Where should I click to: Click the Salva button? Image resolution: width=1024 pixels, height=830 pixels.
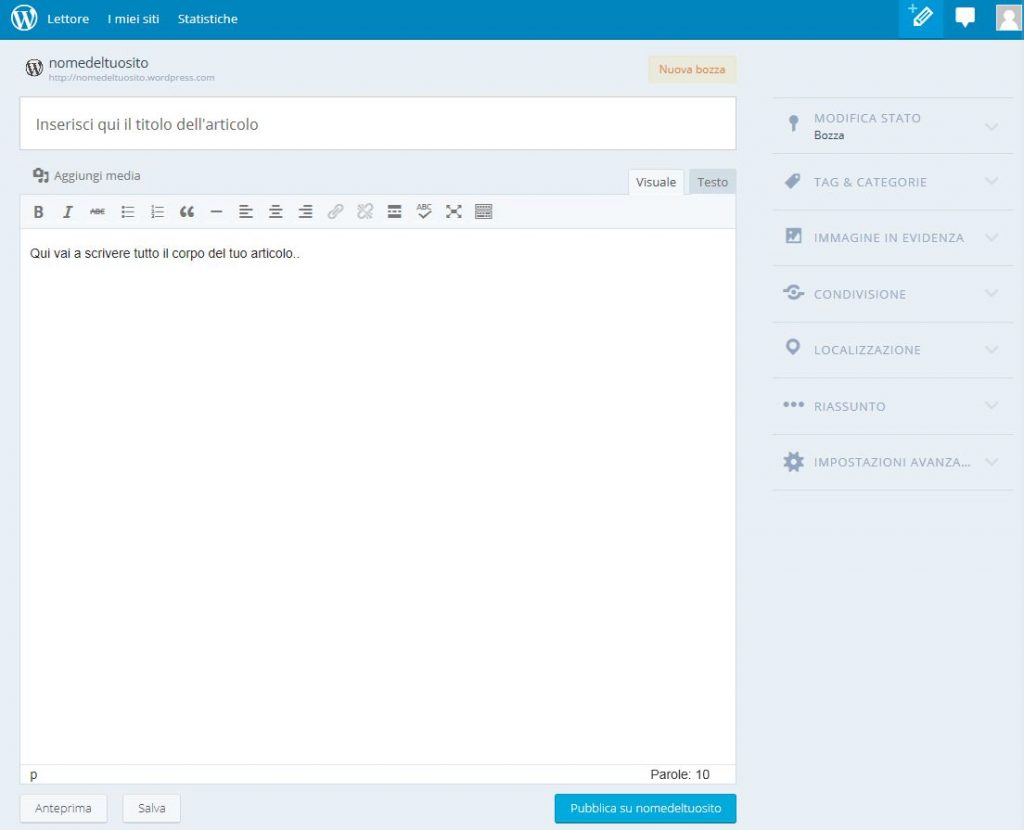(152, 808)
